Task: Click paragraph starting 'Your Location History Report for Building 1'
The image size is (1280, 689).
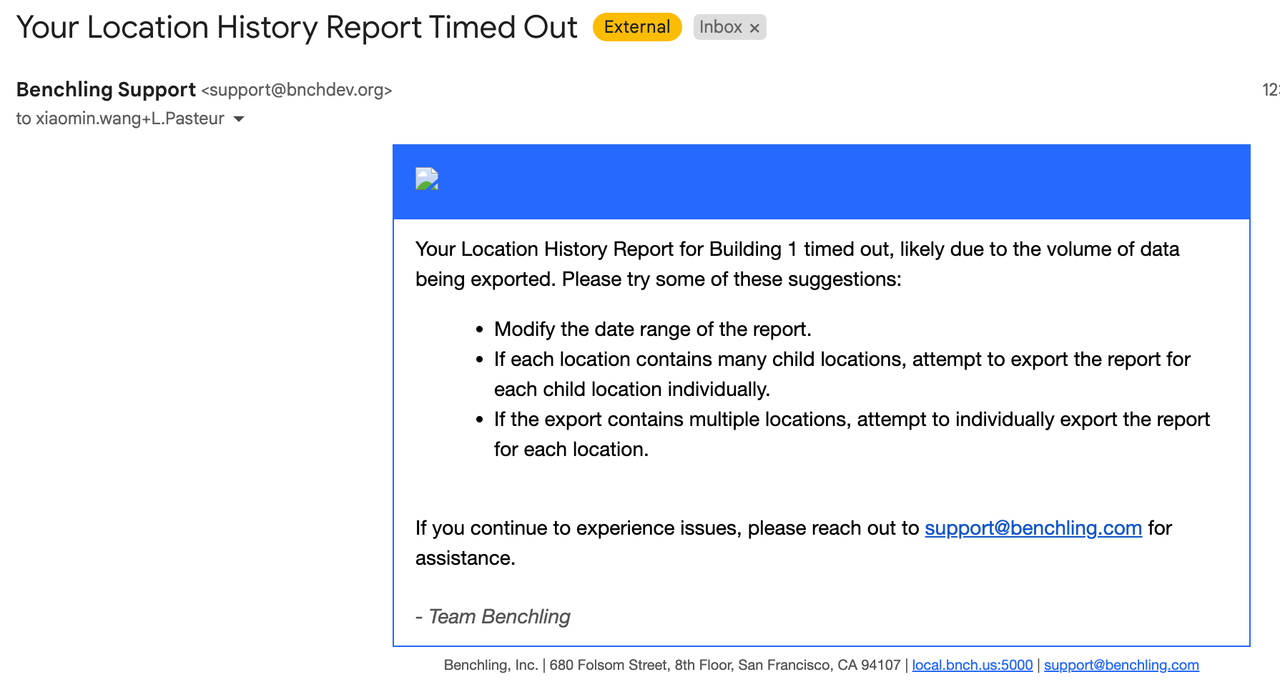Action: click(x=798, y=264)
